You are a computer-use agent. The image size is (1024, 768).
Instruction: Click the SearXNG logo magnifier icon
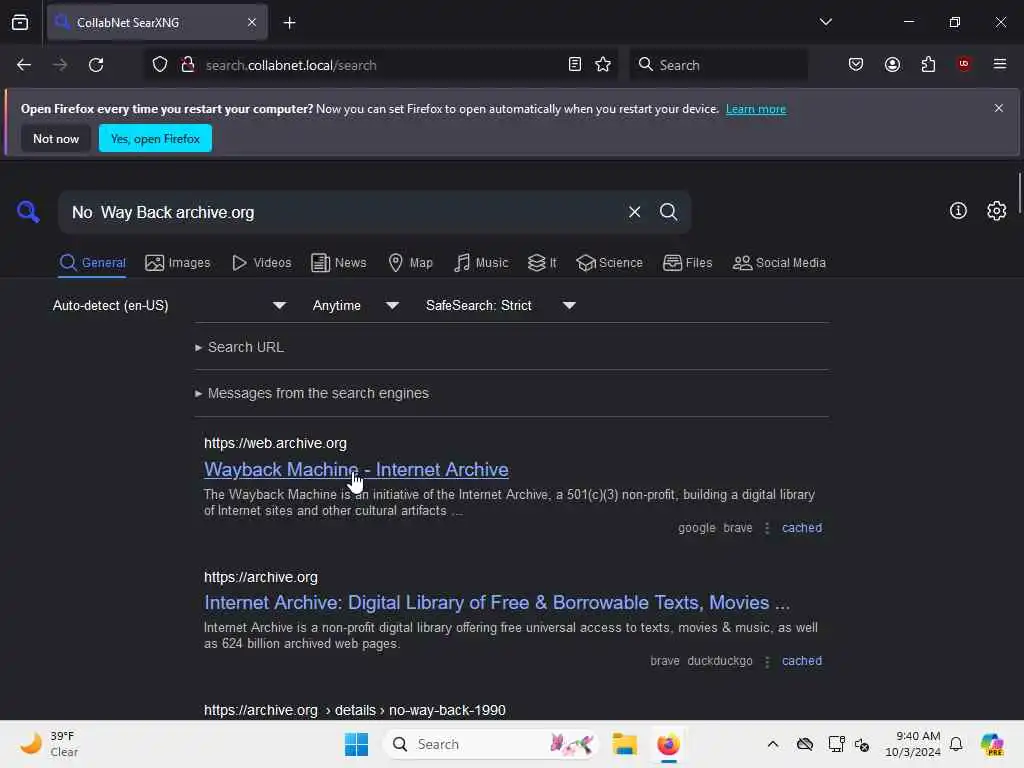coord(28,212)
